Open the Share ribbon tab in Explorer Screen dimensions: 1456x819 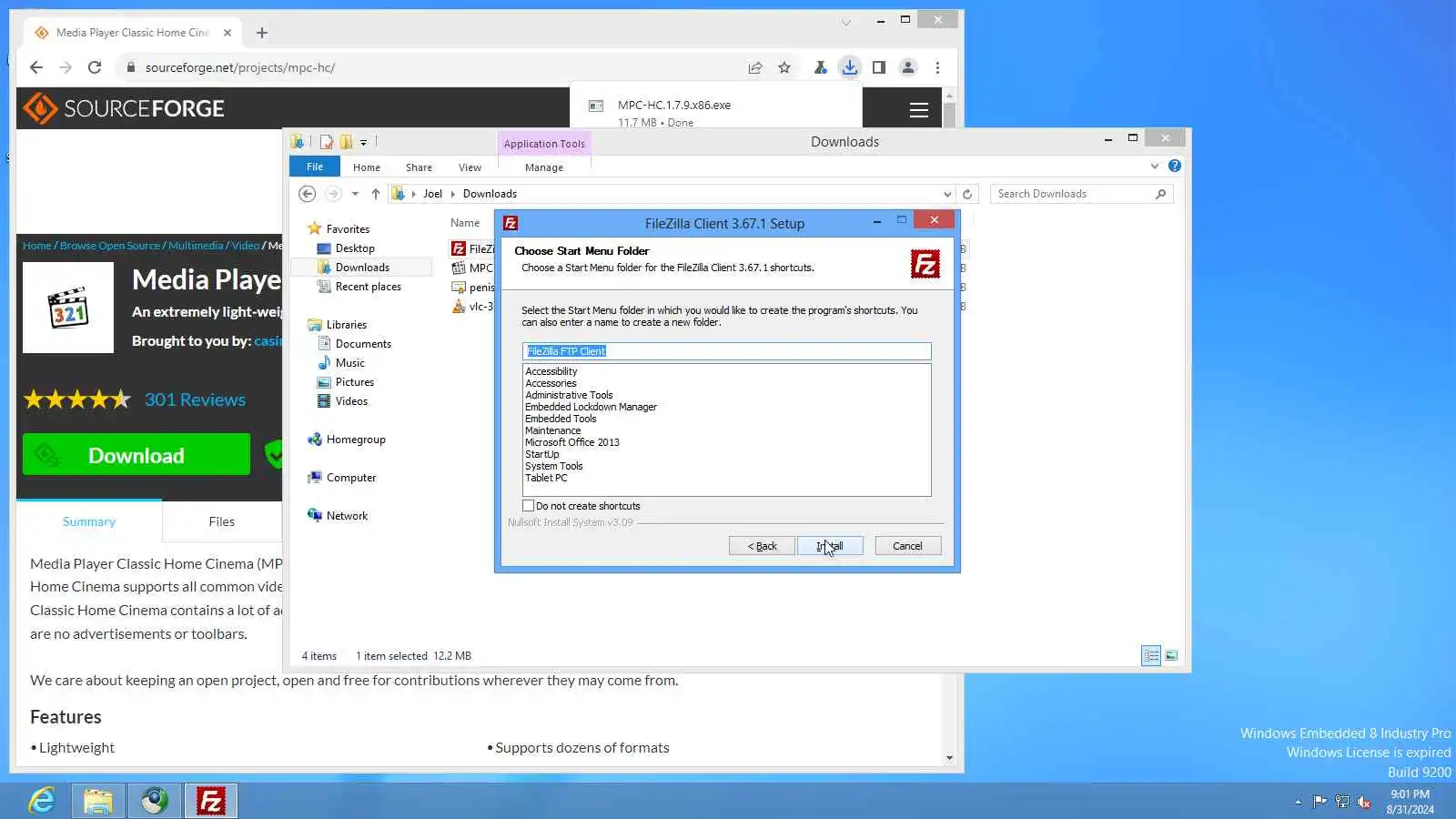coord(419,167)
